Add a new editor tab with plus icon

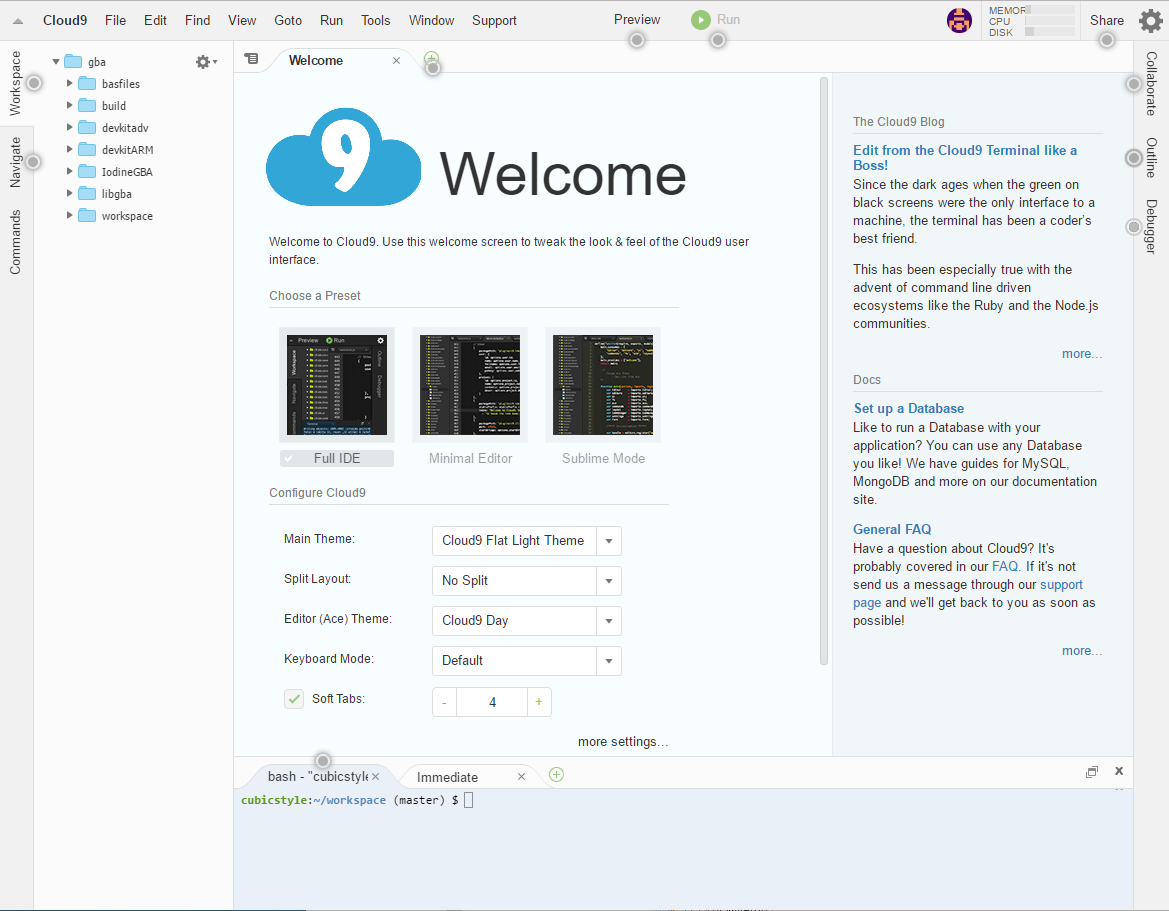point(431,58)
